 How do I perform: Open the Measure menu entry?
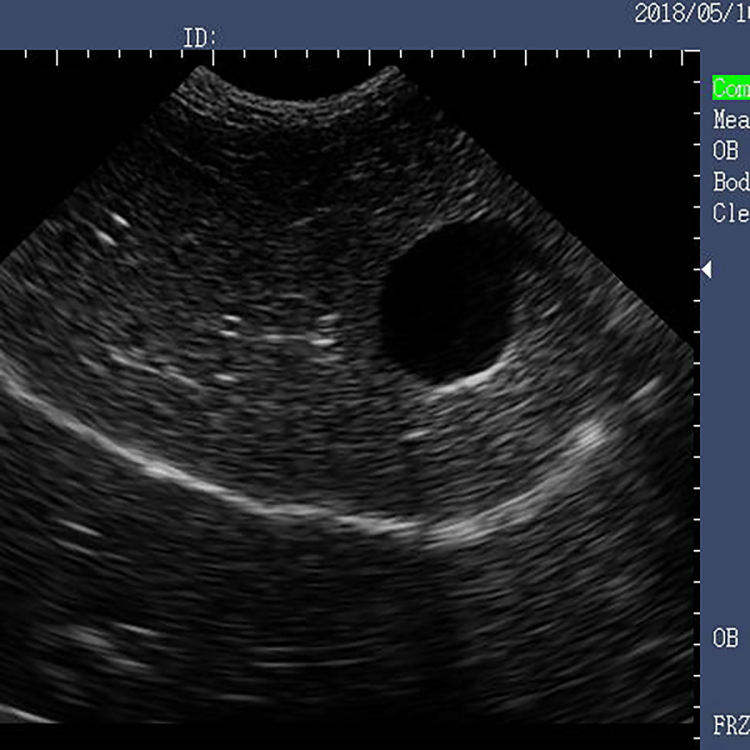tap(731, 120)
